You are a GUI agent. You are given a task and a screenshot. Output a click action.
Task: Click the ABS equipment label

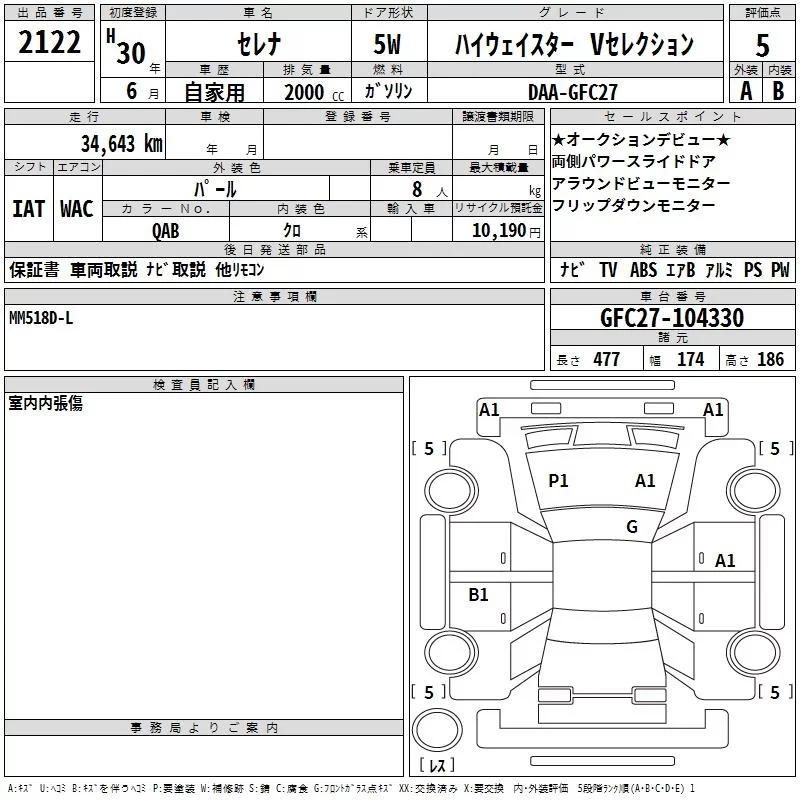[643, 270]
